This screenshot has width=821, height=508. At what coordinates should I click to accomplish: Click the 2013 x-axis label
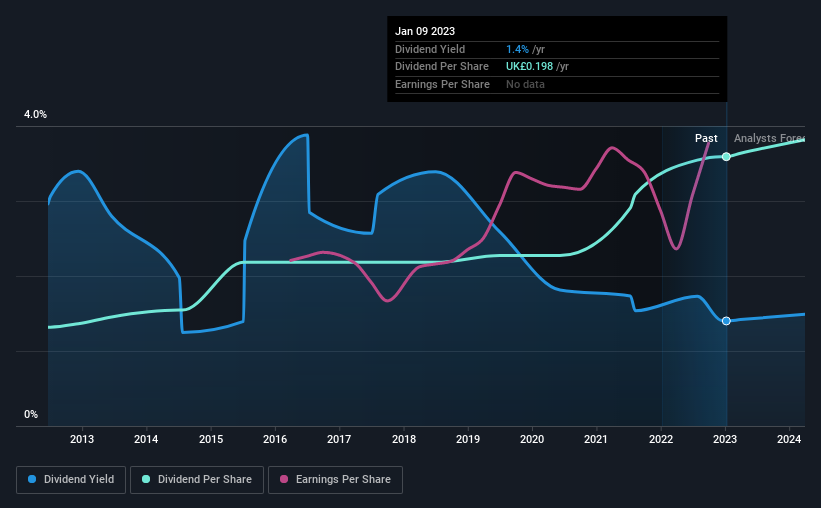82,439
